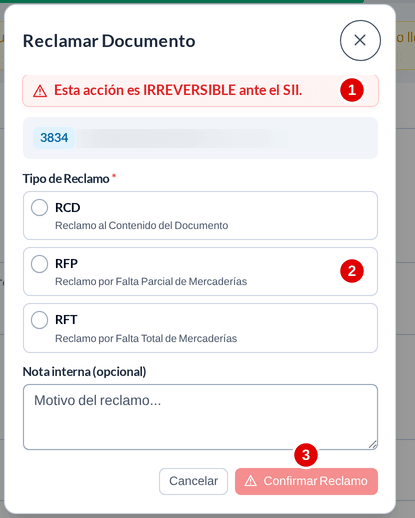
Task: Click the warning triangle in the red alert
Action: click(x=40, y=91)
